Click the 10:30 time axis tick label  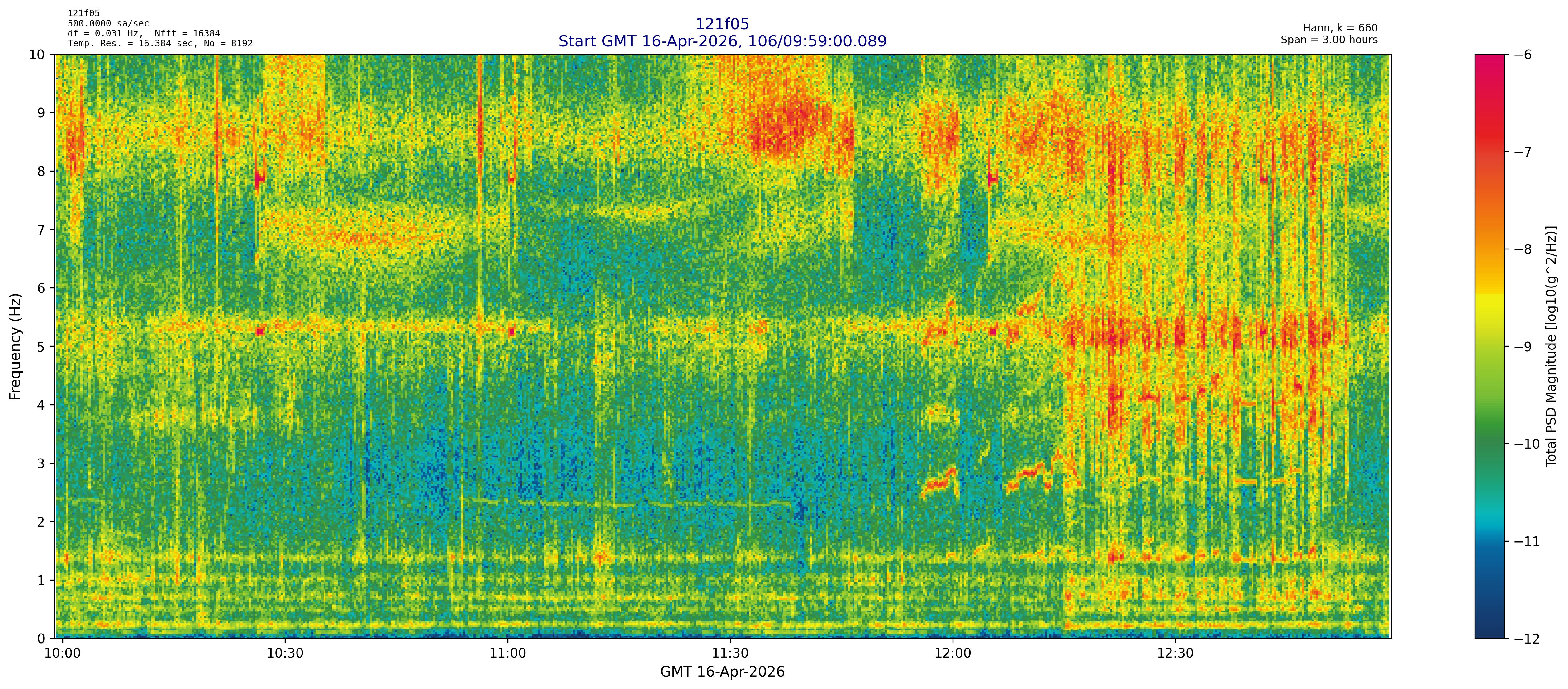point(285,654)
